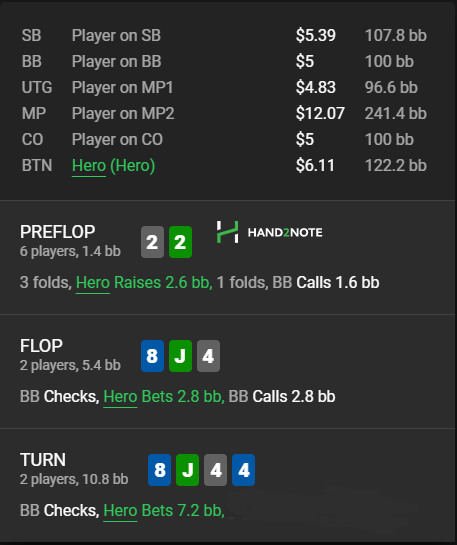
Task: Click the Hero link in the flop action
Action: (120, 396)
